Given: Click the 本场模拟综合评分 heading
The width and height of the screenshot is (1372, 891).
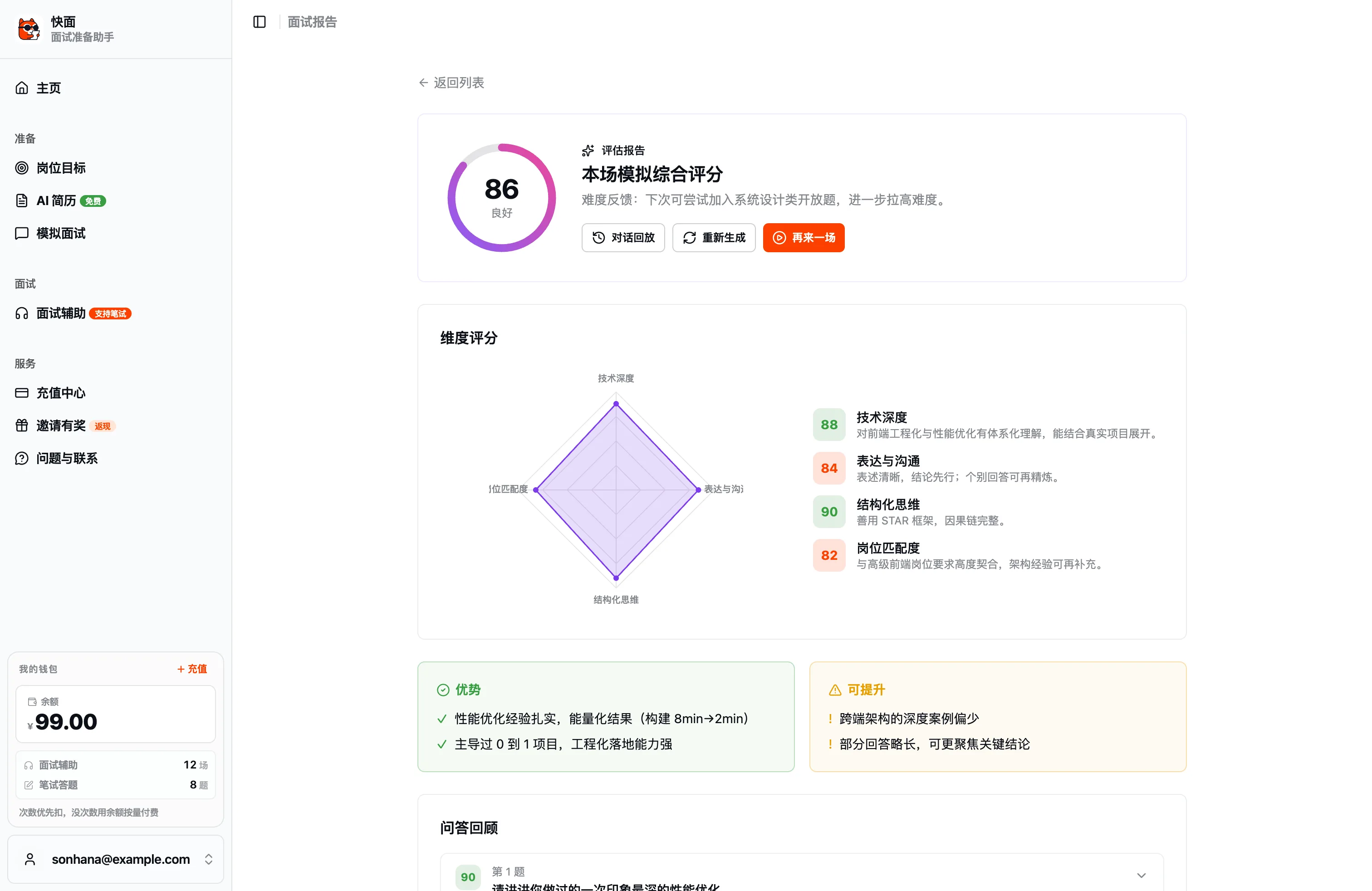Looking at the screenshot, I should [x=652, y=174].
